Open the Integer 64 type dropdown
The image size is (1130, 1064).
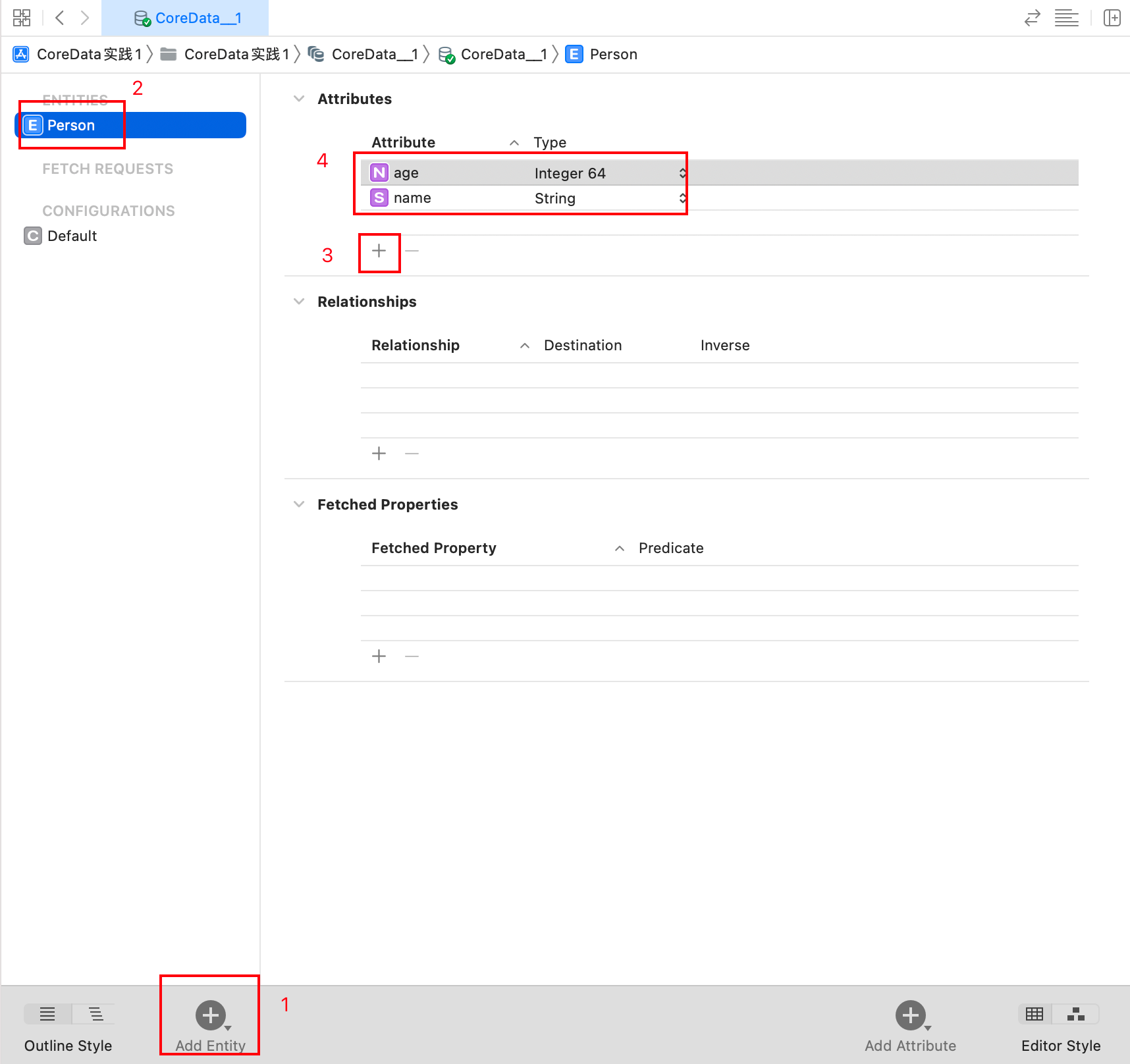(610, 173)
